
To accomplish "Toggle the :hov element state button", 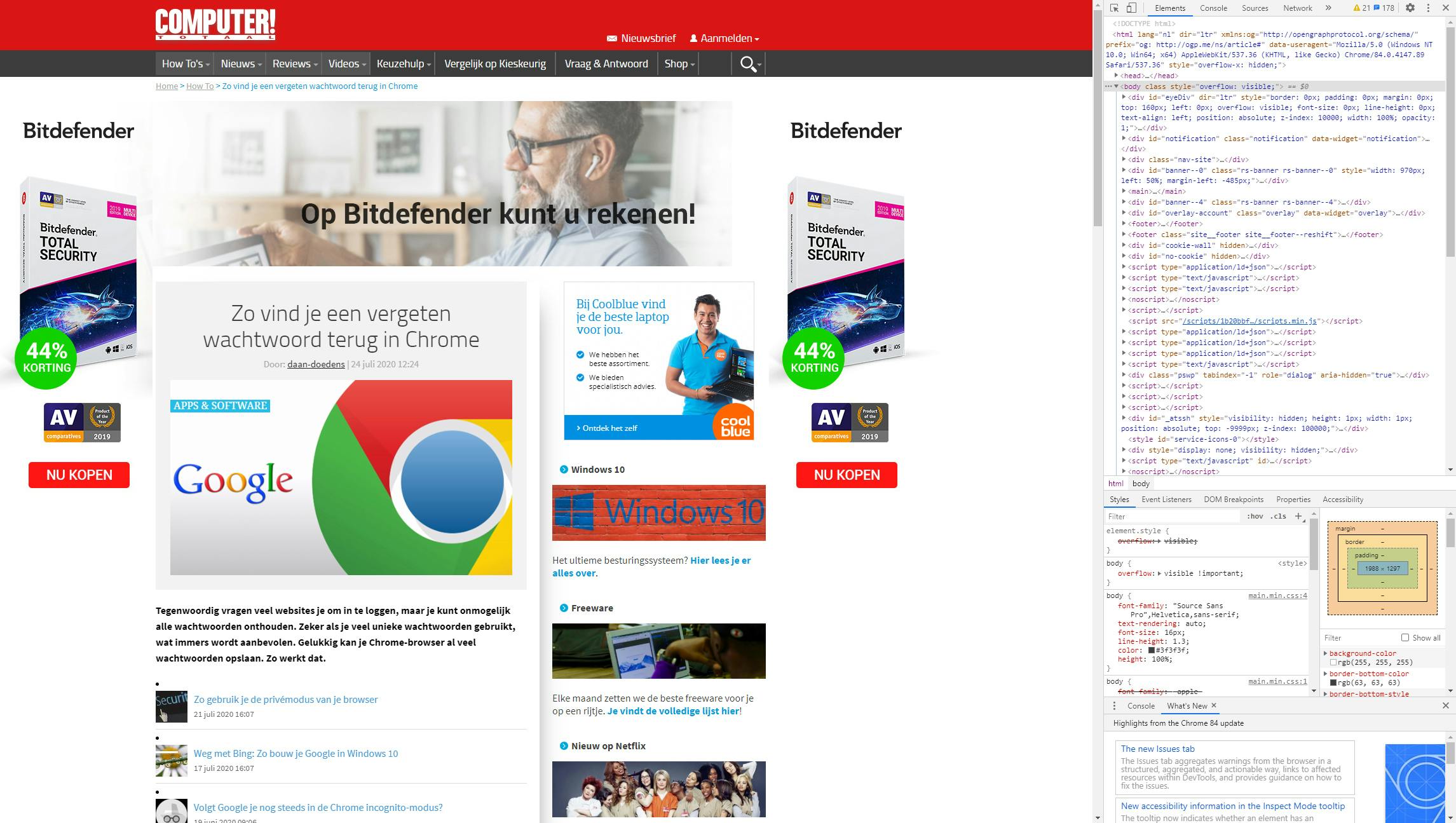I will 1255,516.
